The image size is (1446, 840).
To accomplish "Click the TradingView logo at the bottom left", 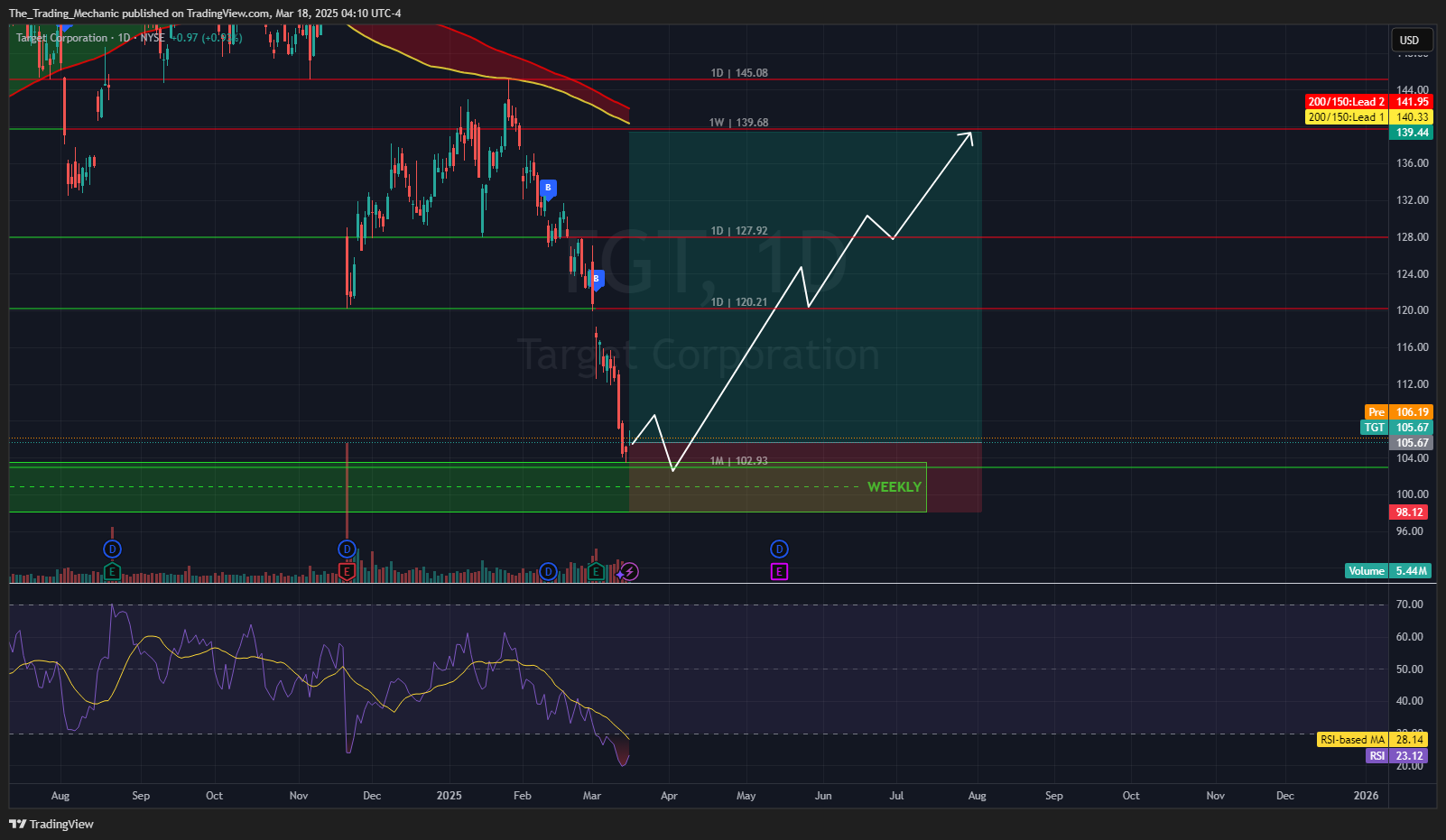I will pos(51,824).
